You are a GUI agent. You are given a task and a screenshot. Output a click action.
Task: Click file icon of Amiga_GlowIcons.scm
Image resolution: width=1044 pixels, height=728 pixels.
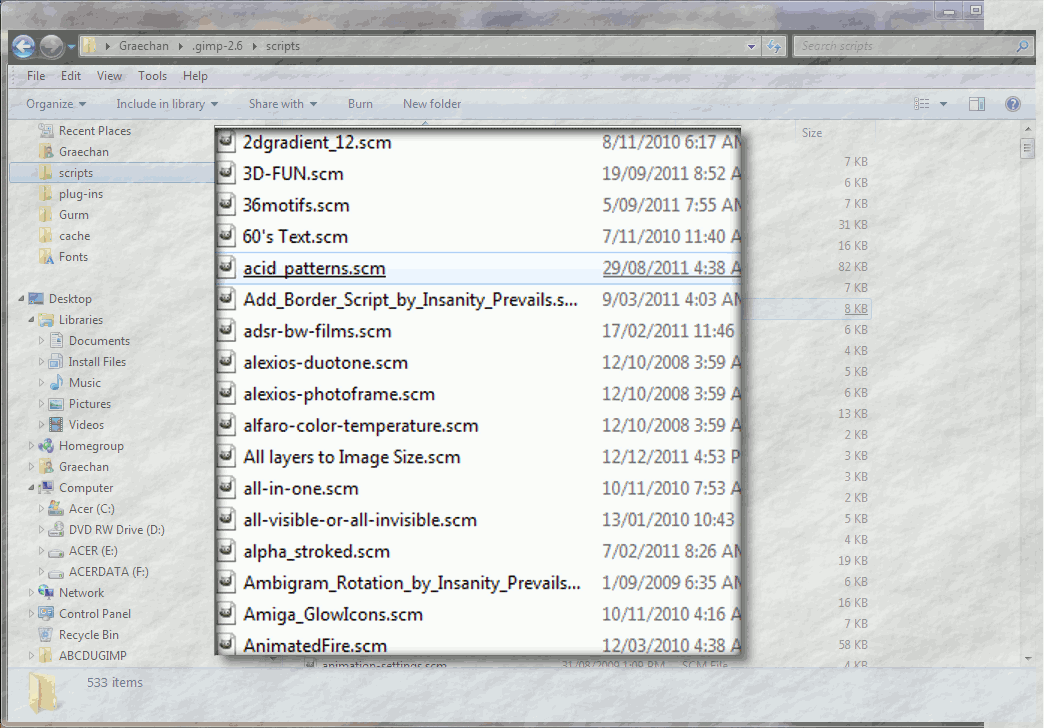coord(226,613)
